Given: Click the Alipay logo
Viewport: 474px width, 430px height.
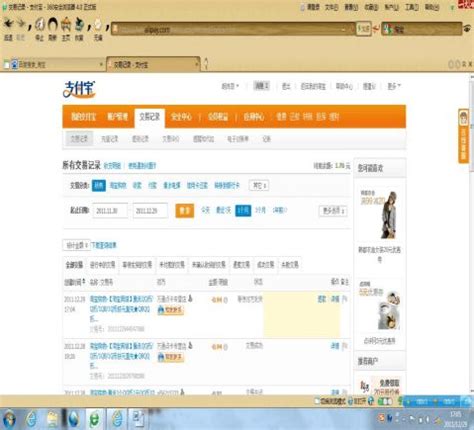Looking at the screenshot, I should pyautogui.click(x=79, y=89).
